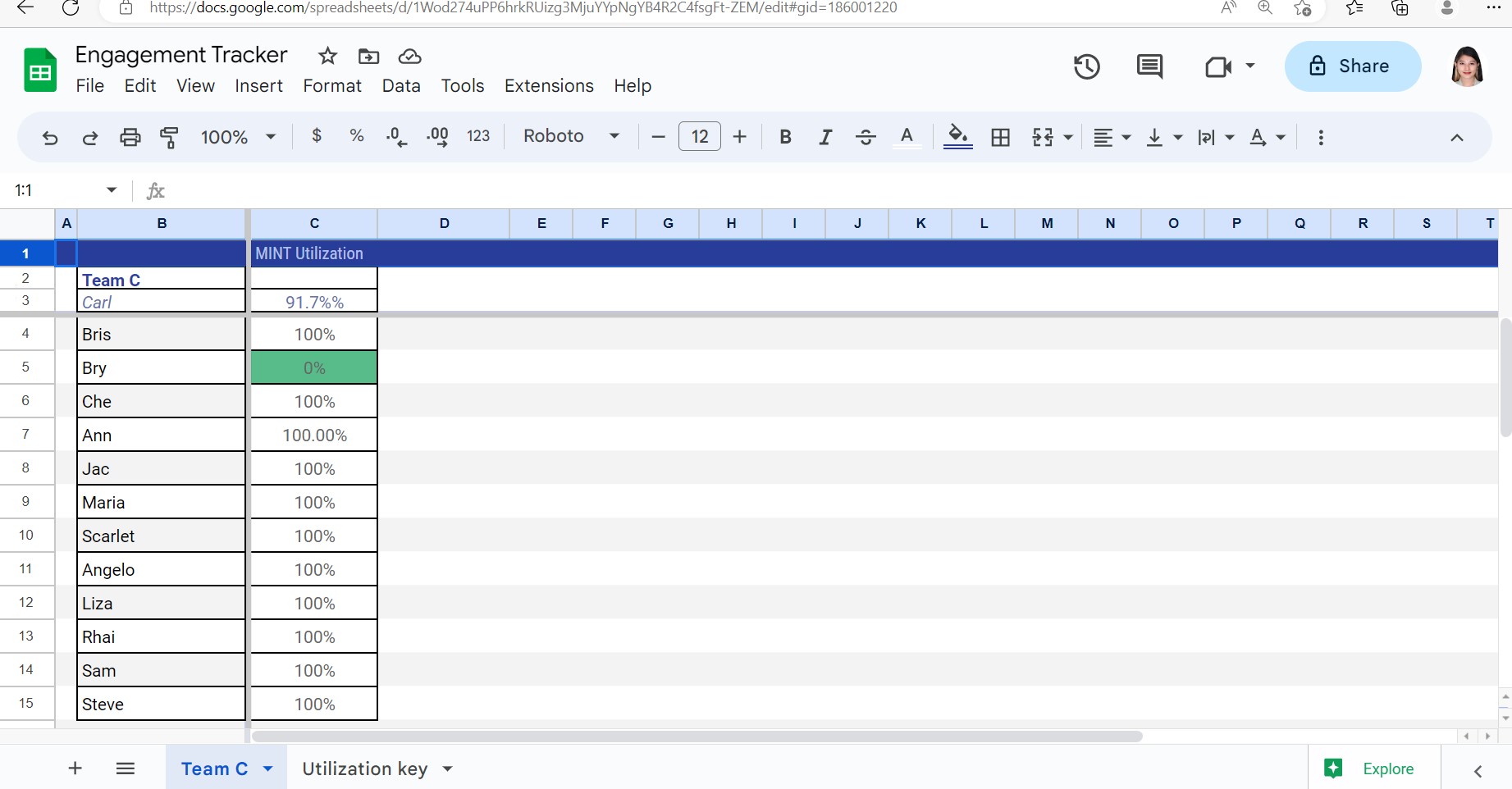Increase decimal places in toolbar
The height and width of the screenshot is (789, 1512).
point(437,137)
